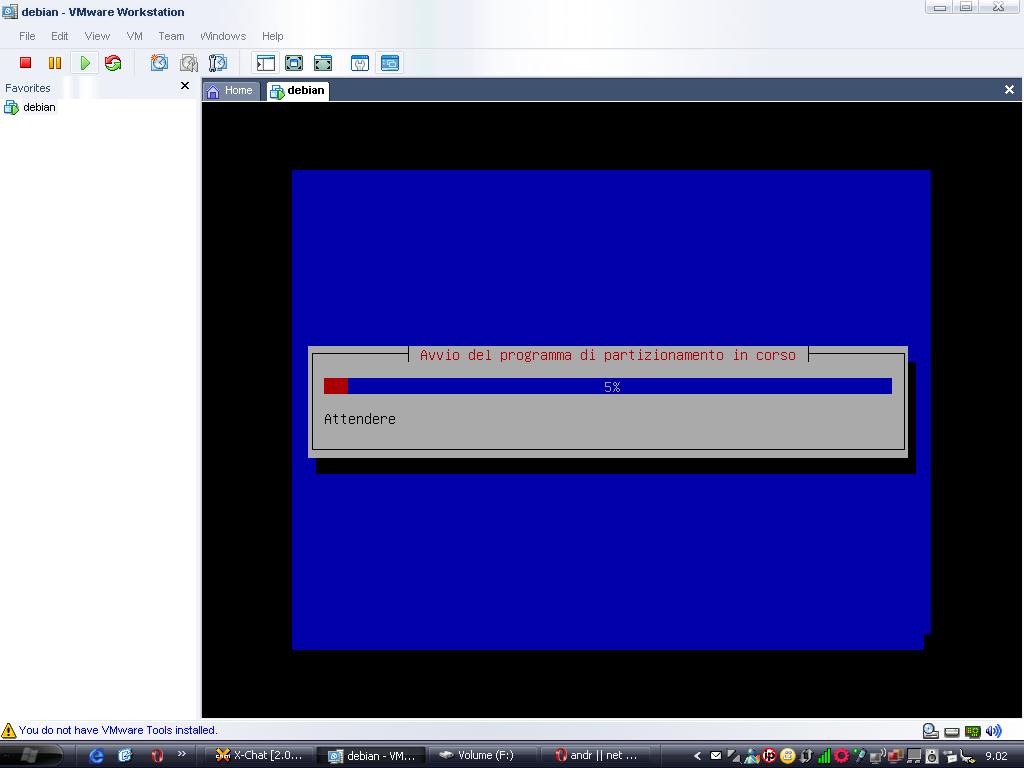Click the summary view wrench window icon

coord(360,63)
